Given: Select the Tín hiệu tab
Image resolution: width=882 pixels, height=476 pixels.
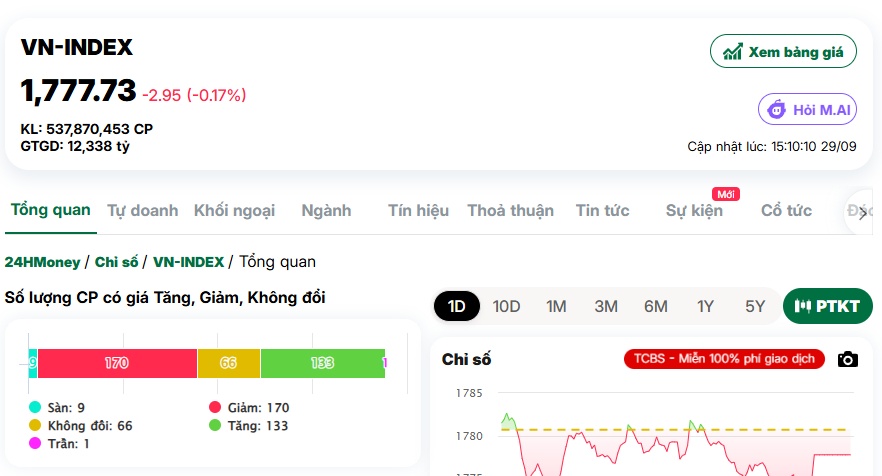Looking at the screenshot, I should [x=418, y=210].
